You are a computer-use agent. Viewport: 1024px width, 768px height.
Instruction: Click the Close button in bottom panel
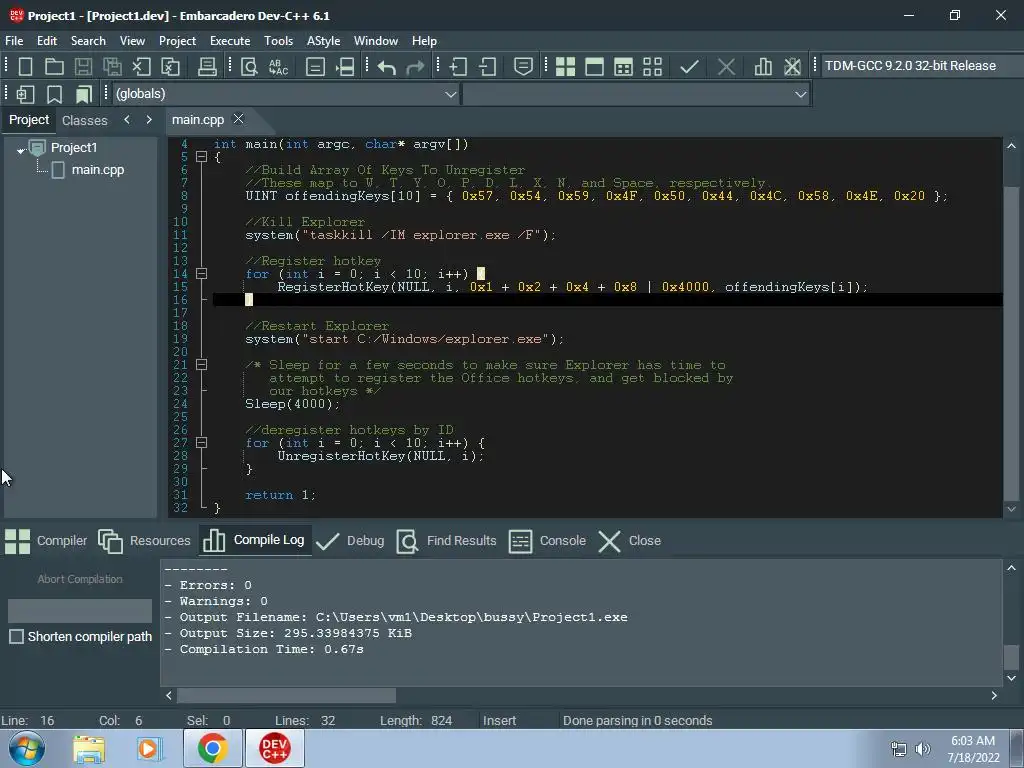[x=630, y=541]
